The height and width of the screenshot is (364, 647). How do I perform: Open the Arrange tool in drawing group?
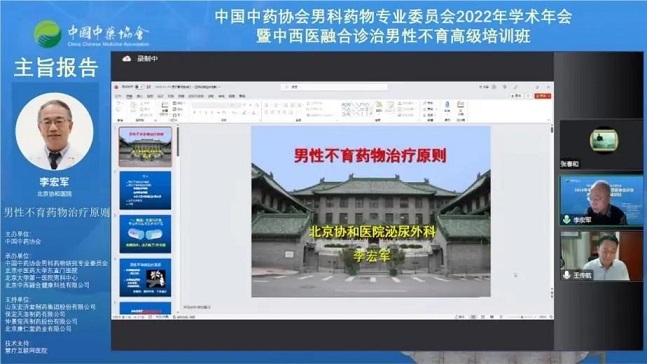(378, 109)
